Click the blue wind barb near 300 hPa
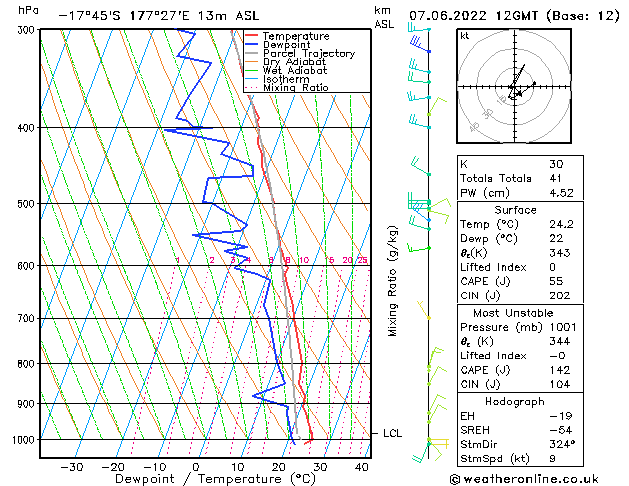629x486 pixels. click(420, 44)
